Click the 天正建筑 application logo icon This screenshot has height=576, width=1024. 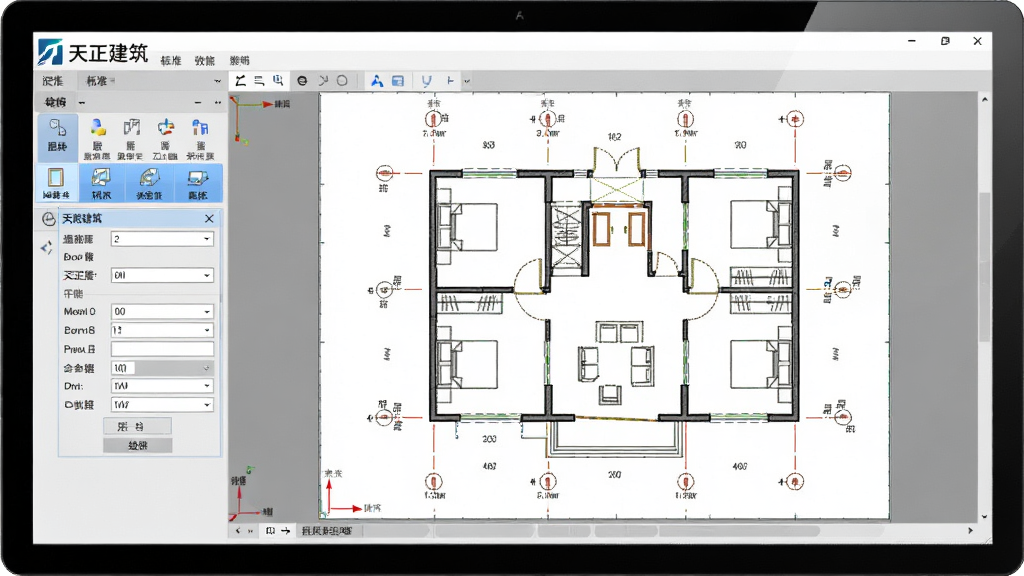point(50,52)
